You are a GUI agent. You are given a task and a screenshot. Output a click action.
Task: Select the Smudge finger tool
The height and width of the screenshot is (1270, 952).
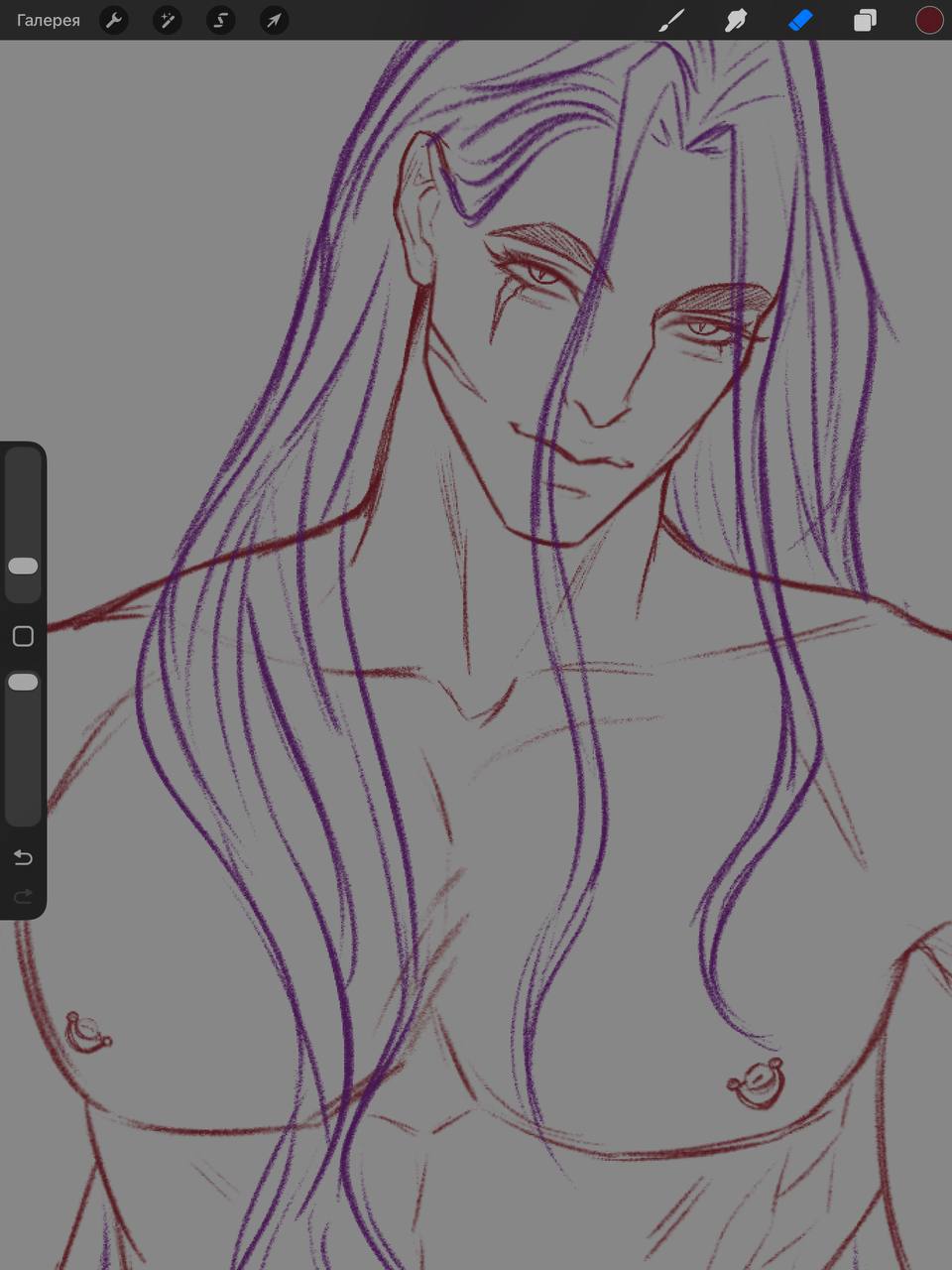click(x=736, y=20)
